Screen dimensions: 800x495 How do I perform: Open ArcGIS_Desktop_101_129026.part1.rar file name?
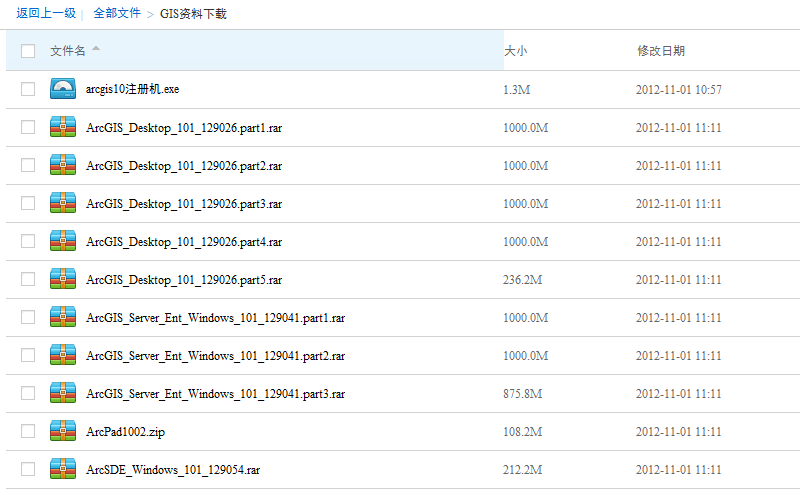pos(184,128)
